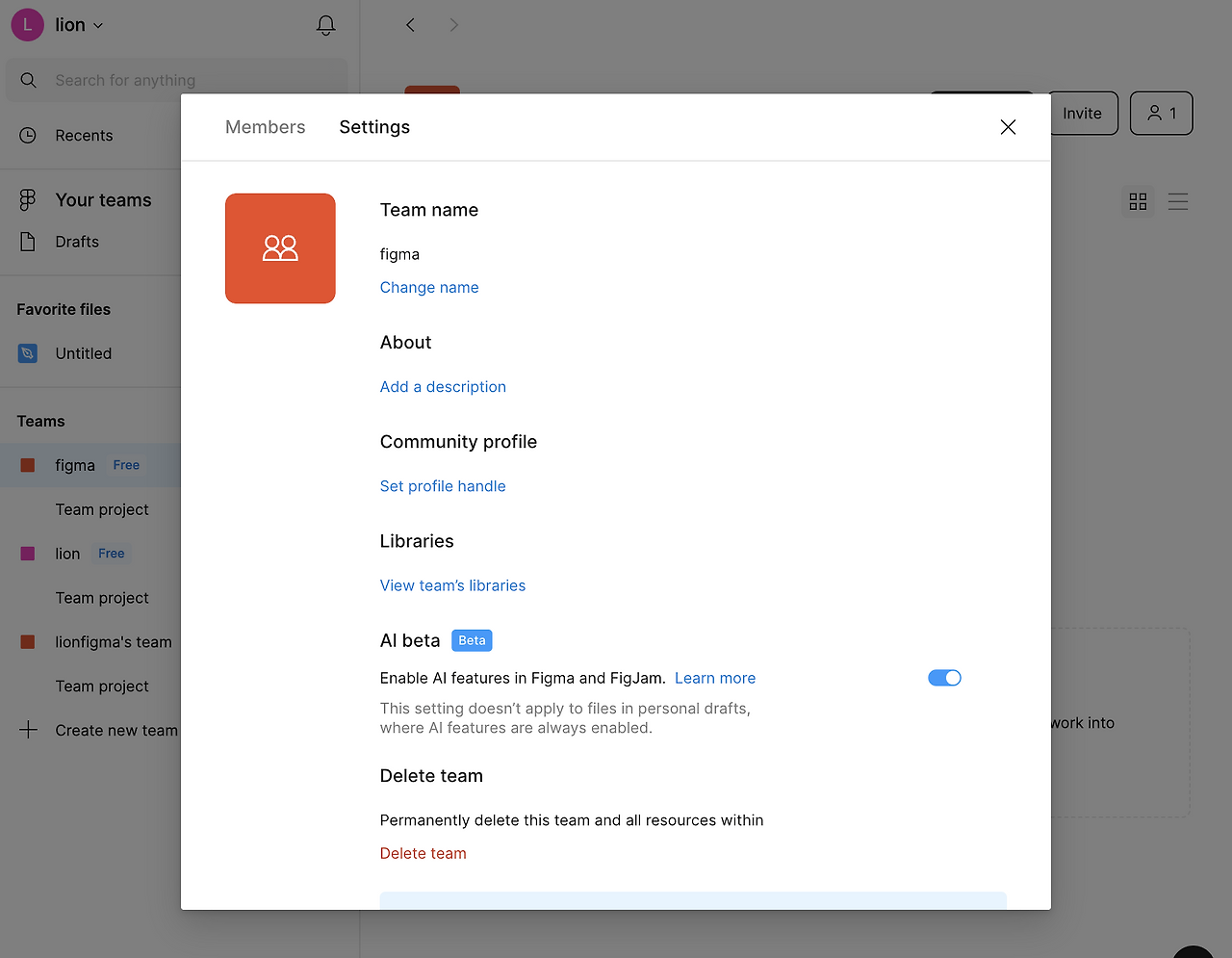Click the red Delete team link

423,853
